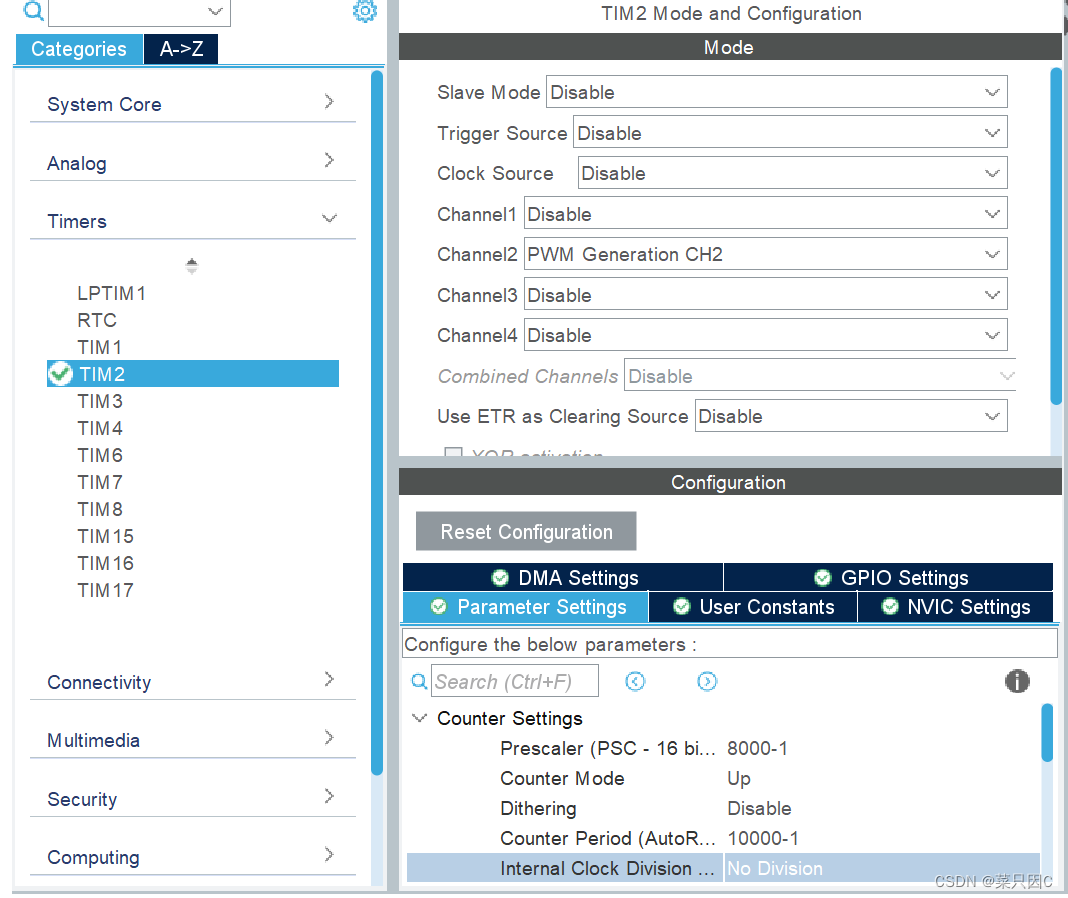Switch to the Categories tab
This screenshot has height=898, width=1068.
point(79,49)
